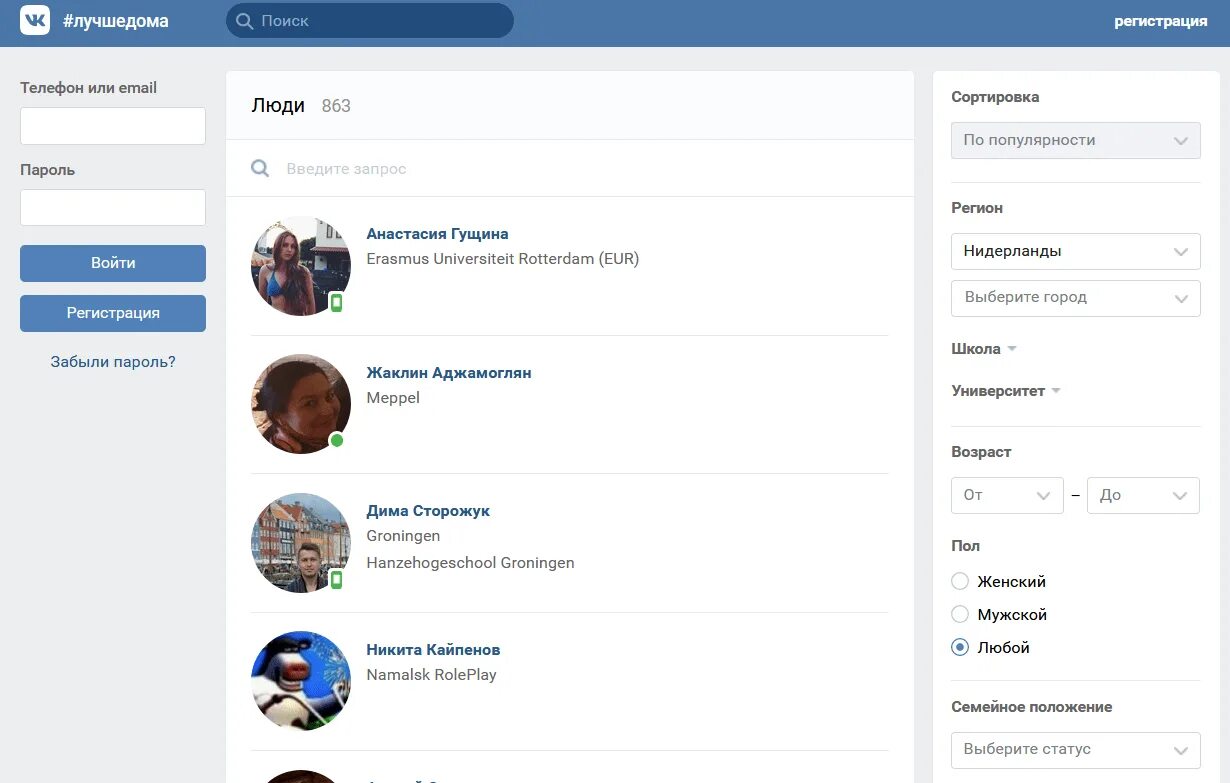Expand the Университет filter section

point(1006,391)
